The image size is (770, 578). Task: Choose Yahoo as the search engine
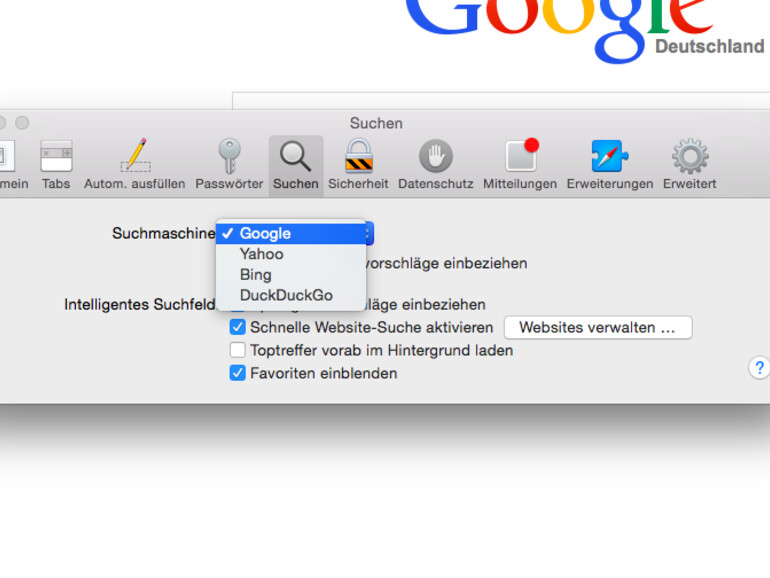[x=291, y=254]
